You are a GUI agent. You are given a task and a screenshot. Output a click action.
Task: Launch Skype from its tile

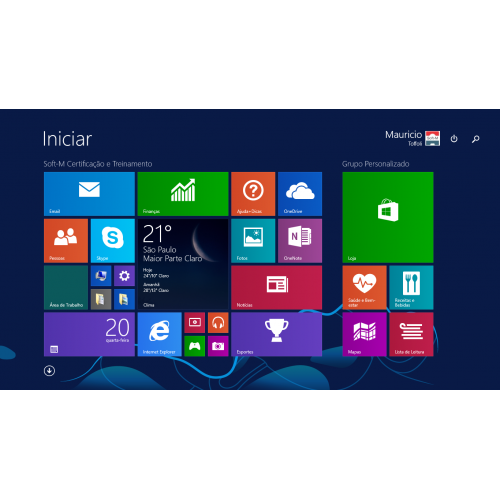(x=113, y=241)
